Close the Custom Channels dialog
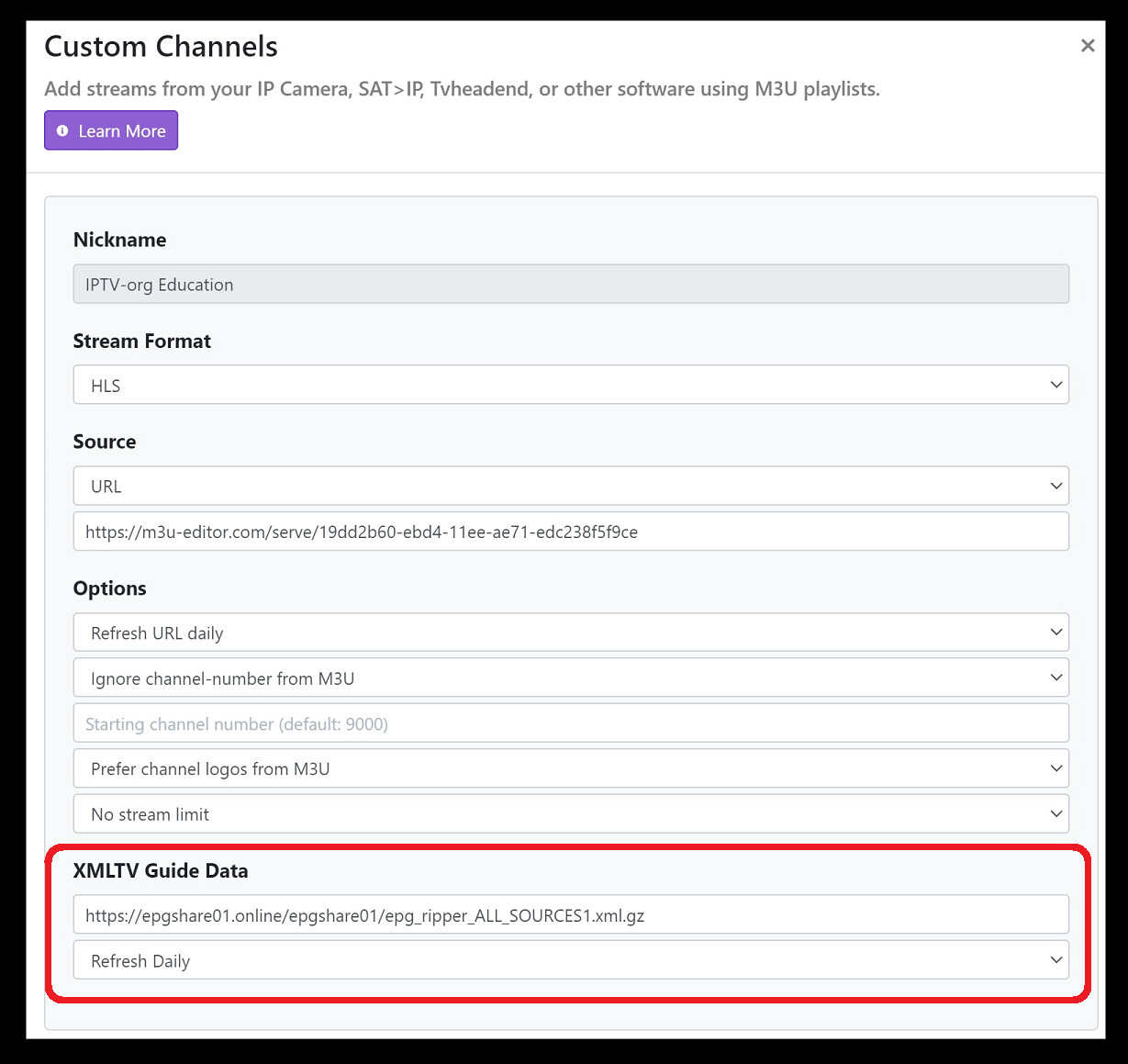Image resolution: width=1128 pixels, height=1064 pixels. coord(1088,45)
